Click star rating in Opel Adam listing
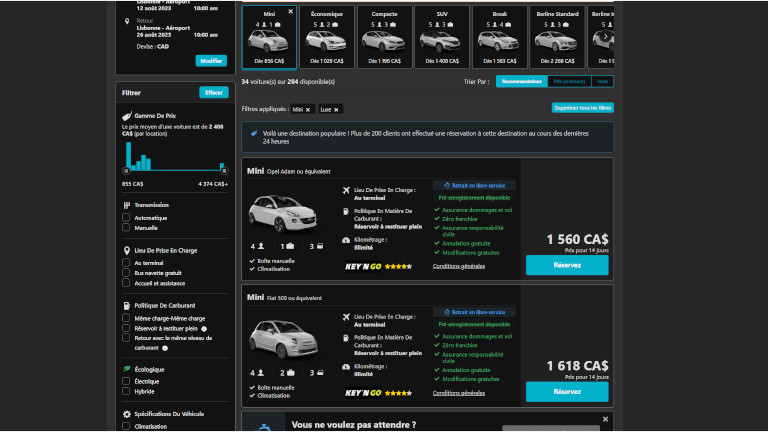 [398, 266]
